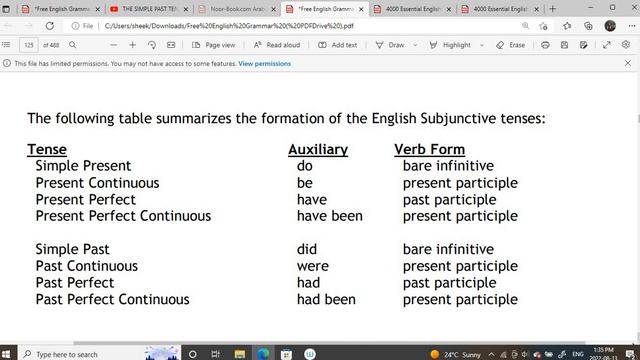Select the Add text tool
Viewport: 640px width, 360px height.
click(338, 45)
